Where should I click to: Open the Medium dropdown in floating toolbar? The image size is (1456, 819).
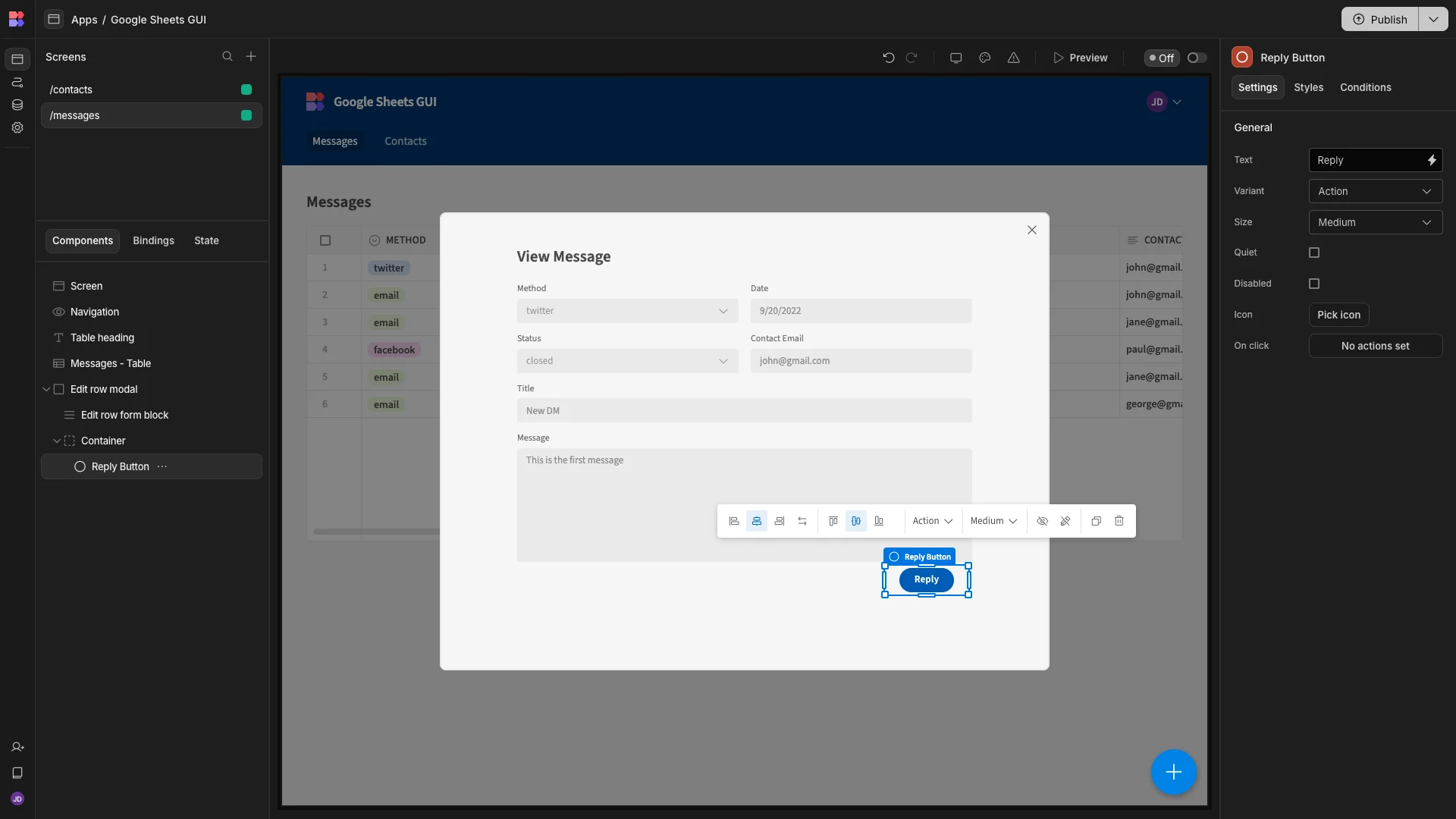pyautogui.click(x=993, y=521)
